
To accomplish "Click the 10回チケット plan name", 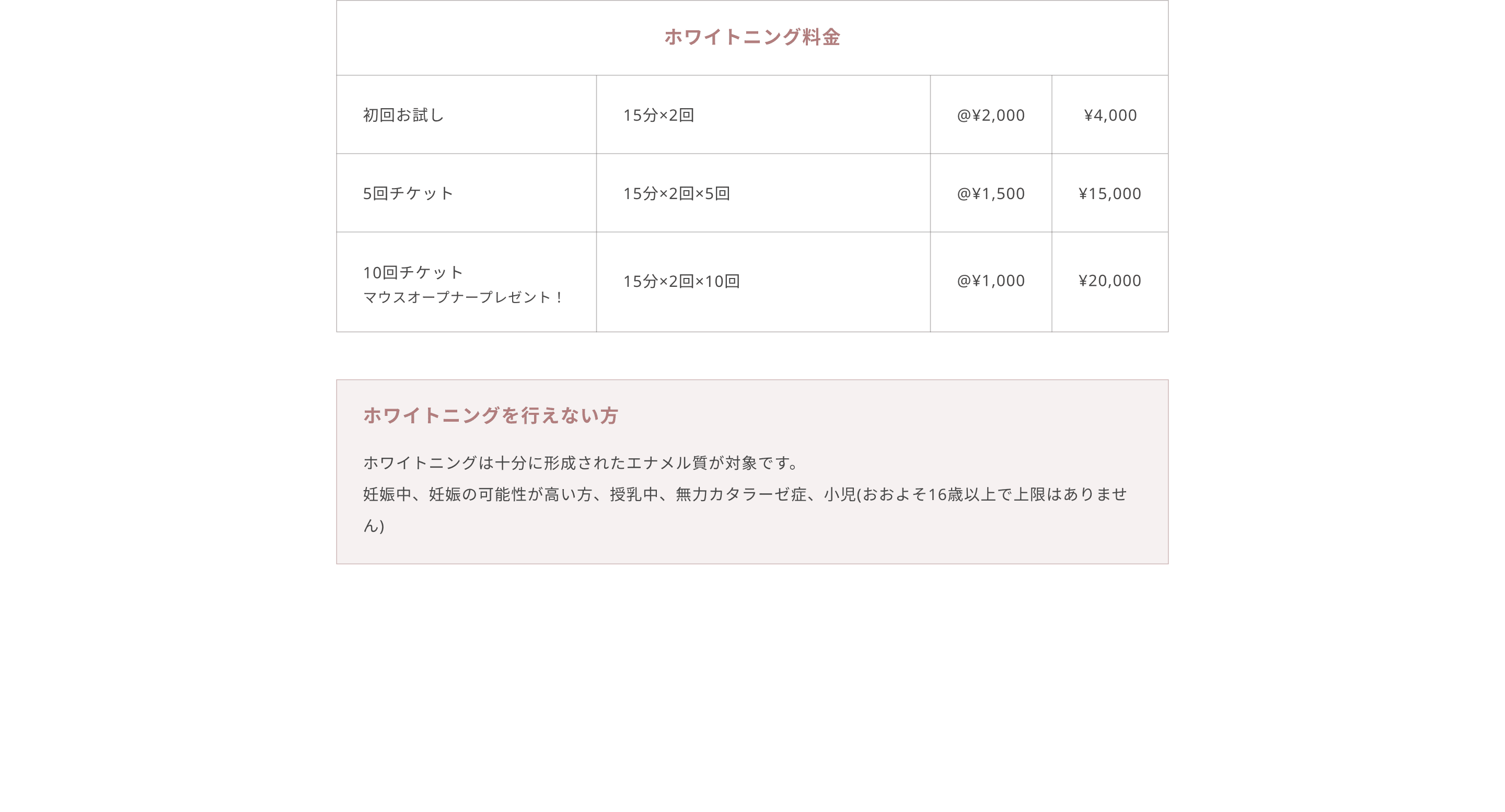I will (412, 272).
